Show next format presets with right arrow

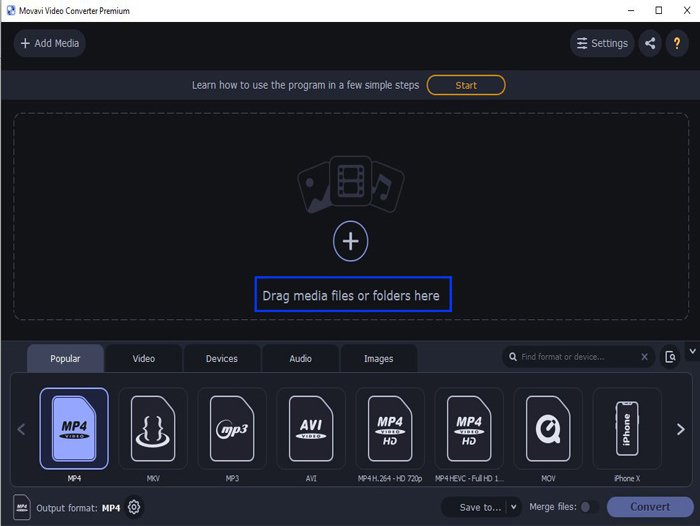[x=680, y=430]
